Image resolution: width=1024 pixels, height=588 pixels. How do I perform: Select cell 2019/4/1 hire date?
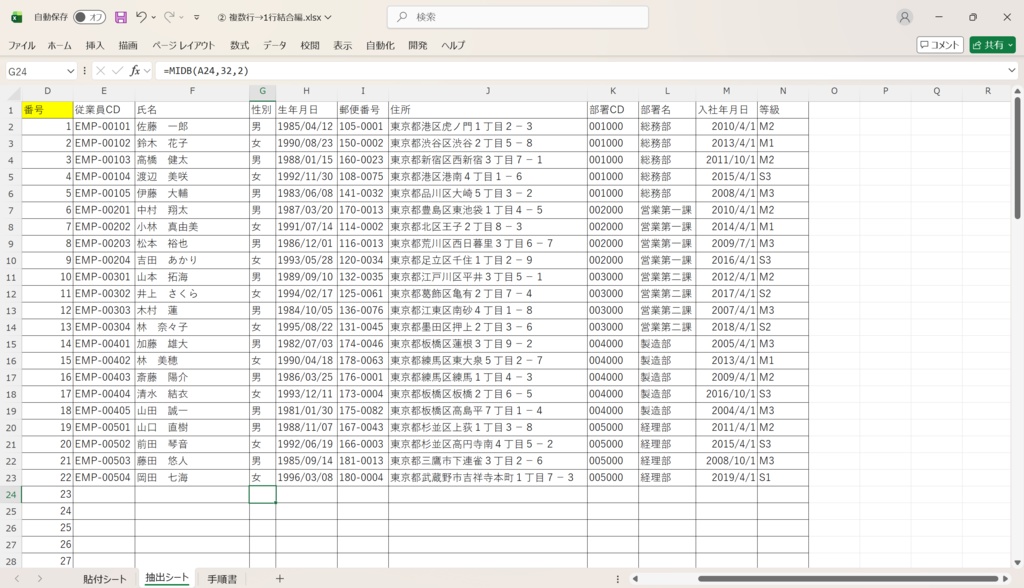[726, 478]
